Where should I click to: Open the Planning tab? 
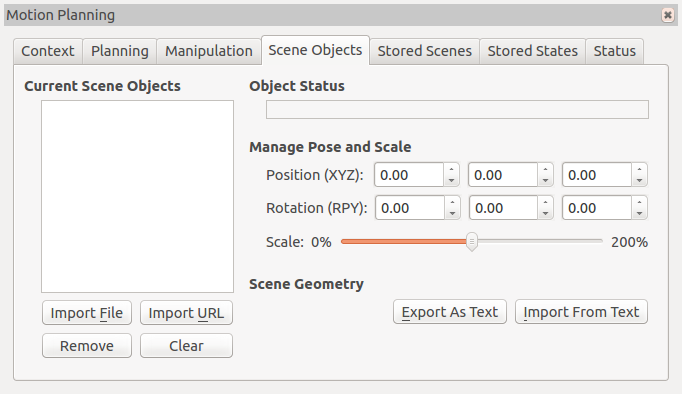pos(120,51)
